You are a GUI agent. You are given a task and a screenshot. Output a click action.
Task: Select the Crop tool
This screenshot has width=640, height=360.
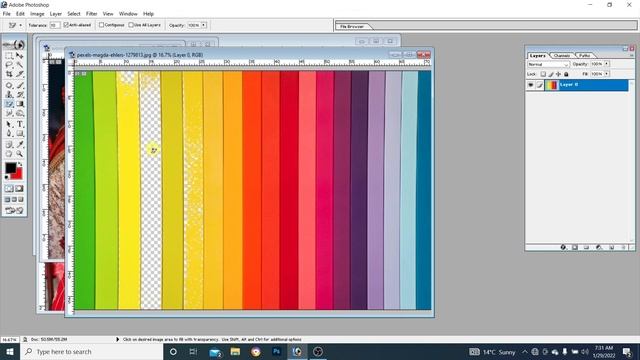pyautogui.click(x=9, y=74)
